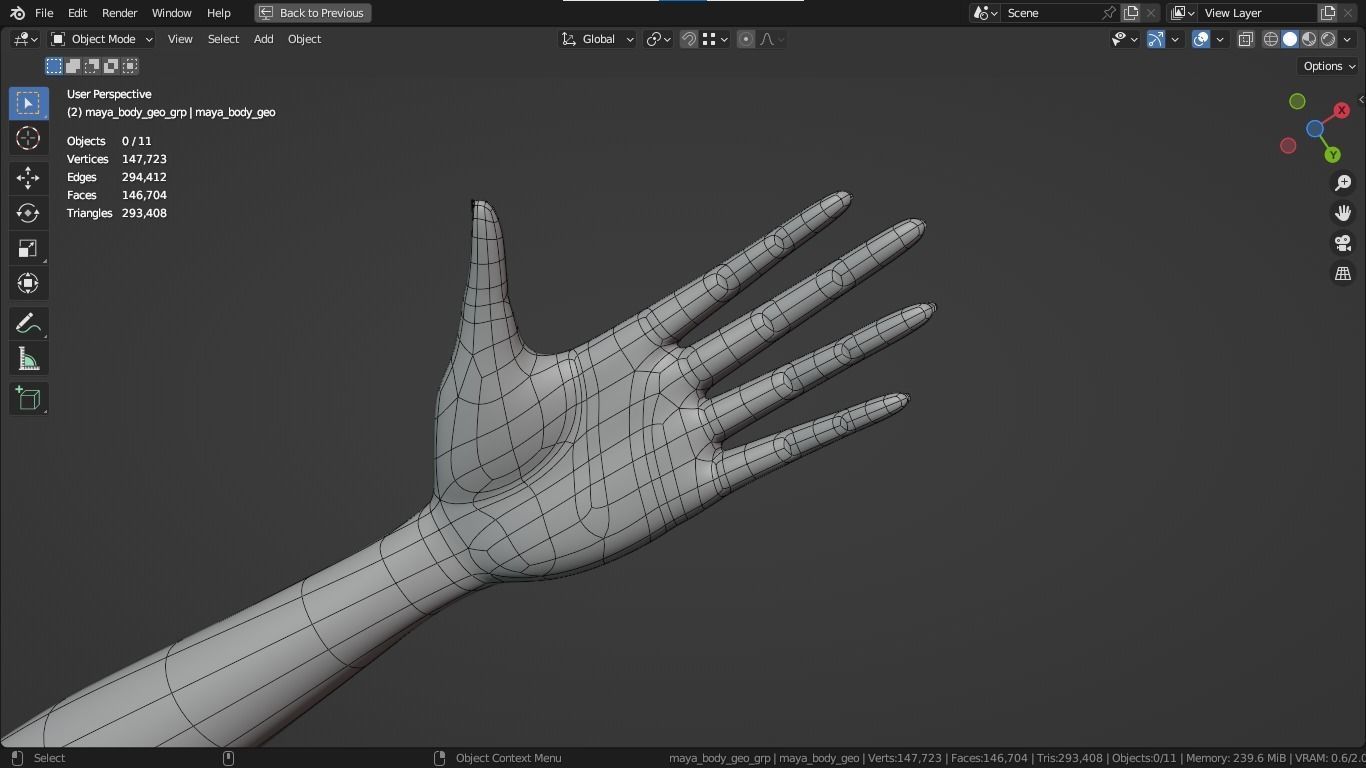Screen dimensions: 1366x768
Task: Click the Blender logo icon
Action: pos(17,13)
